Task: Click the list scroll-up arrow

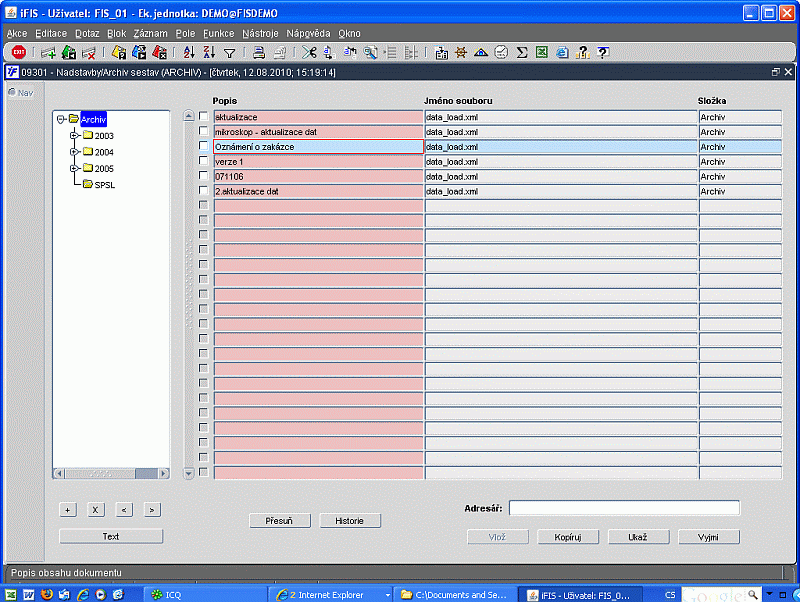Action: pyautogui.click(x=189, y=116)
